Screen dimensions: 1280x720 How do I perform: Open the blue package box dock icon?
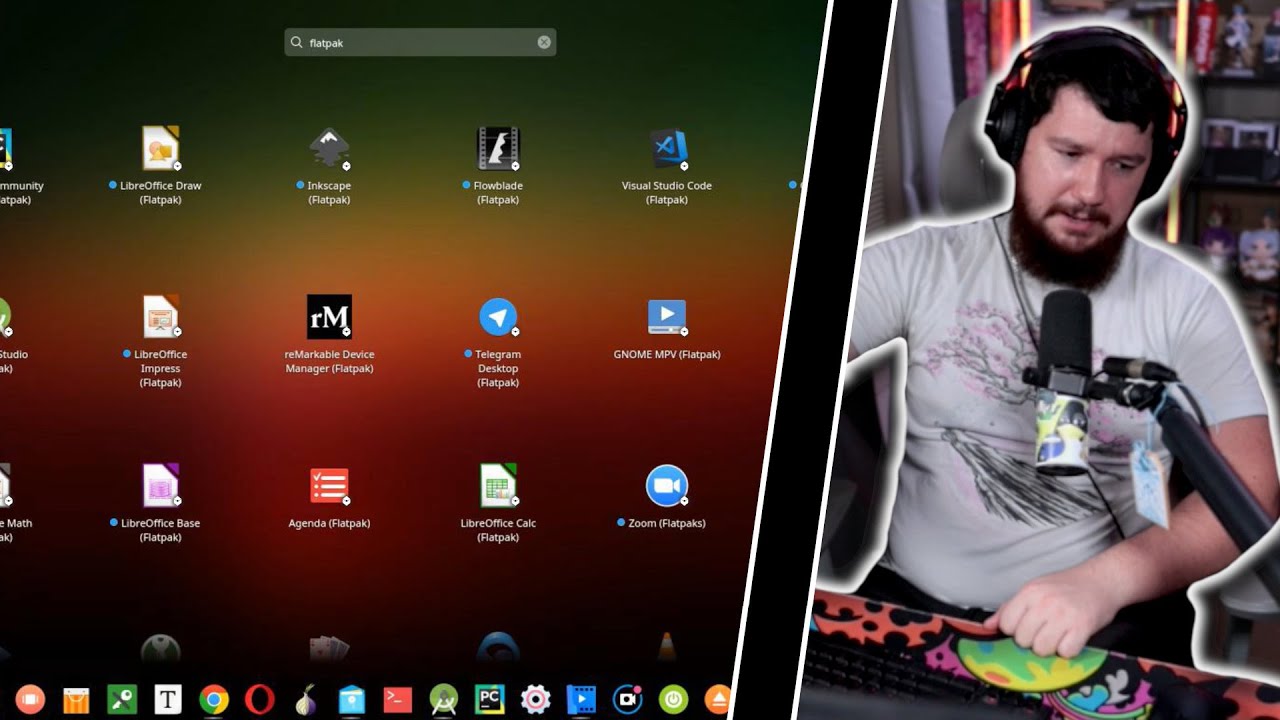click(352, 699)
